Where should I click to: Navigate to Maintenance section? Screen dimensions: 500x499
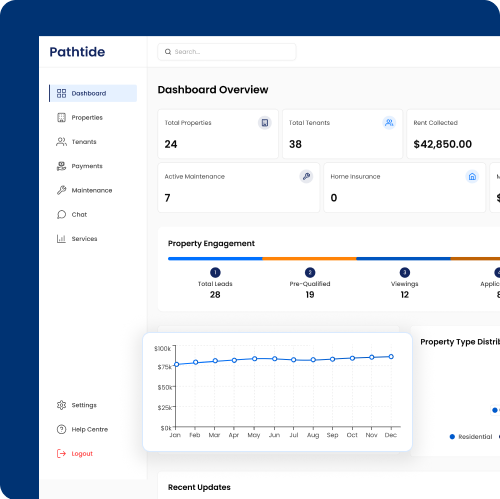click(93, 190)
